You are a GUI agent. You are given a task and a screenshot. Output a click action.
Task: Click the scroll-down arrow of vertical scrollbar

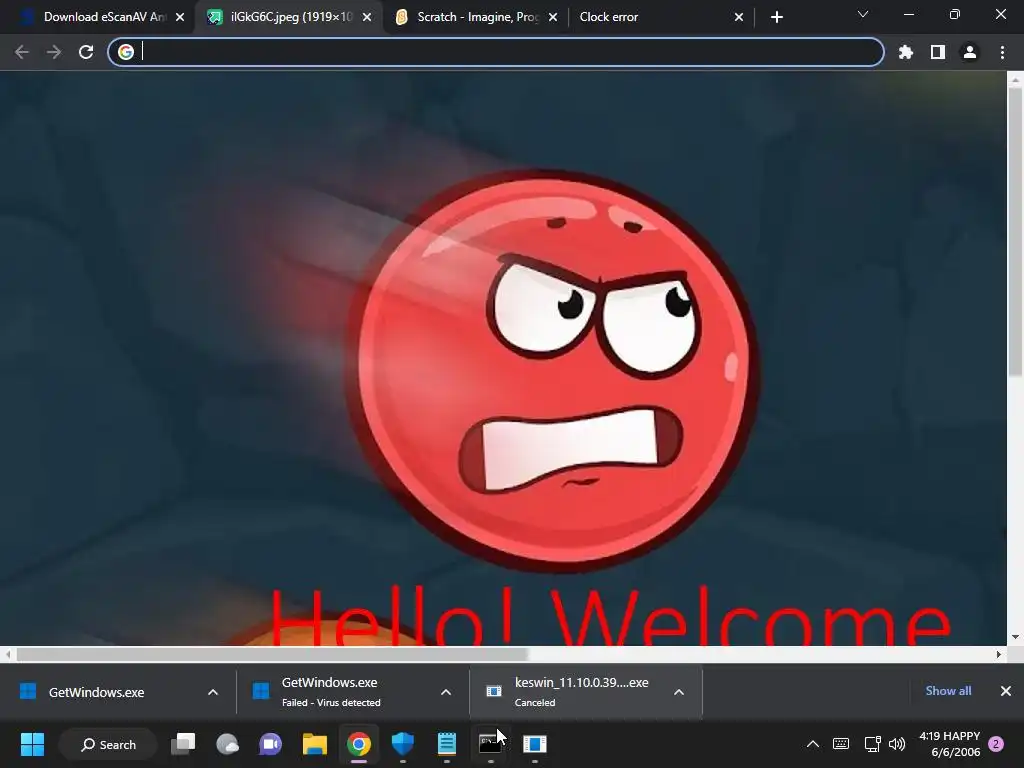tap(1015, 637)
